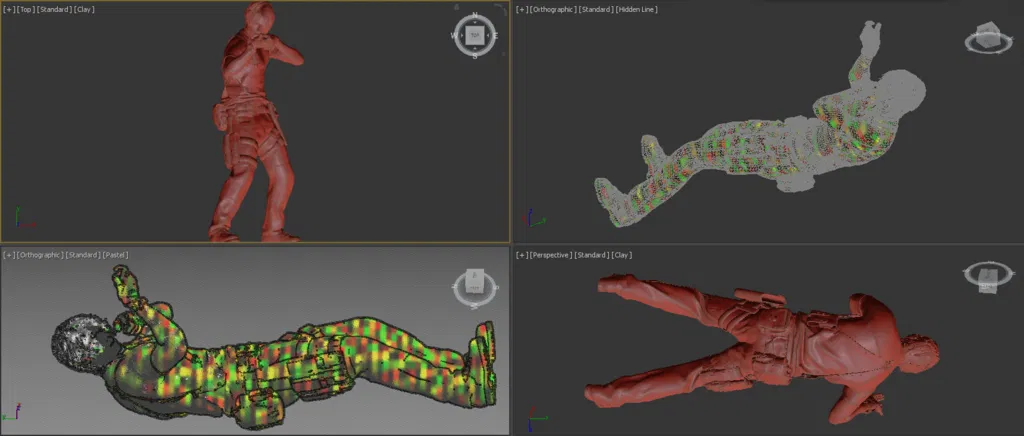Click the S compass letter on the Top ViewCube
This screenshot has width=1024, height=436.
[x=475, y=56]
